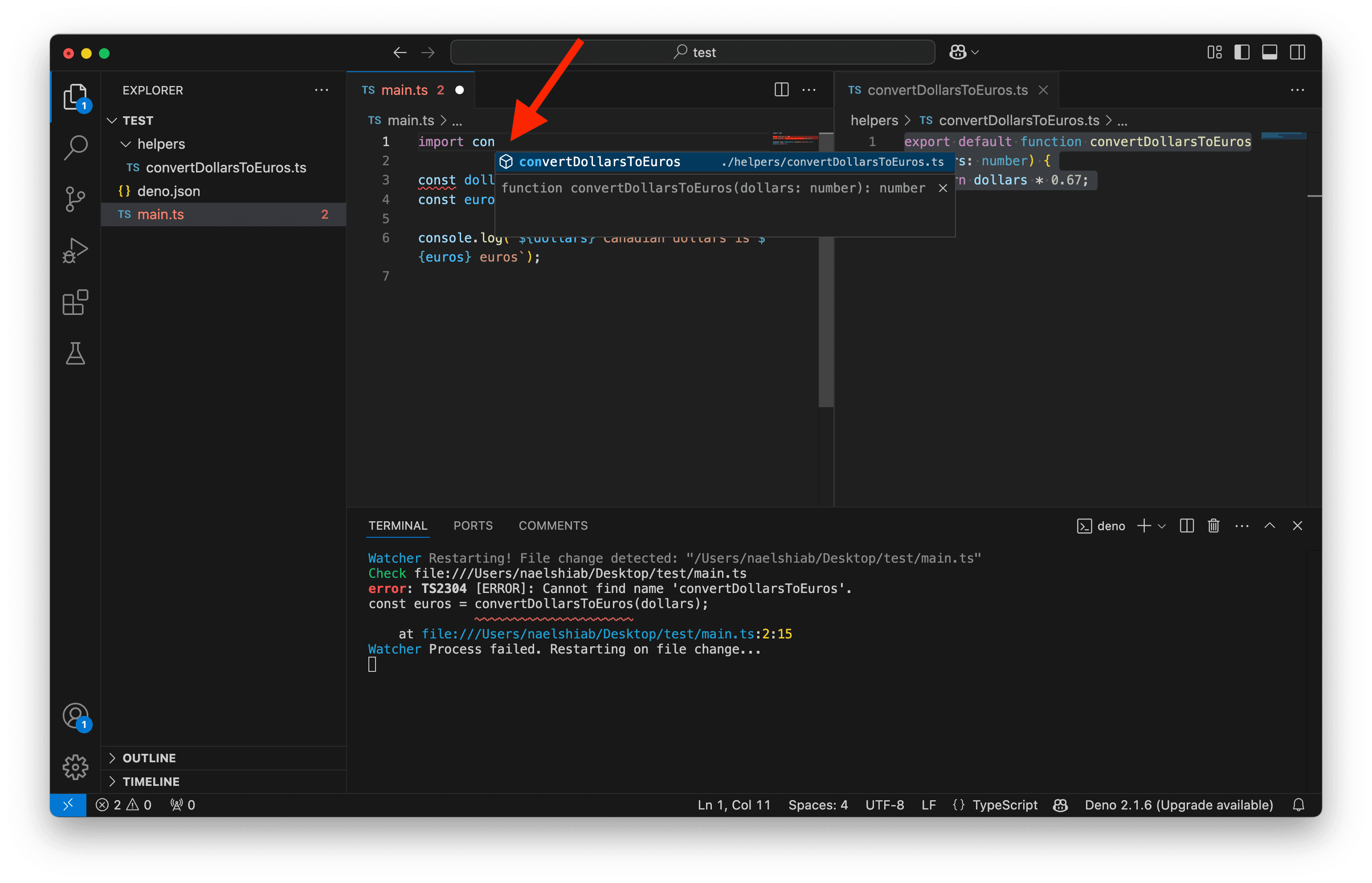This screenshot has height=883, width=1372.
Task: Toggle the secondary side bar
Action: [1298, 53]
